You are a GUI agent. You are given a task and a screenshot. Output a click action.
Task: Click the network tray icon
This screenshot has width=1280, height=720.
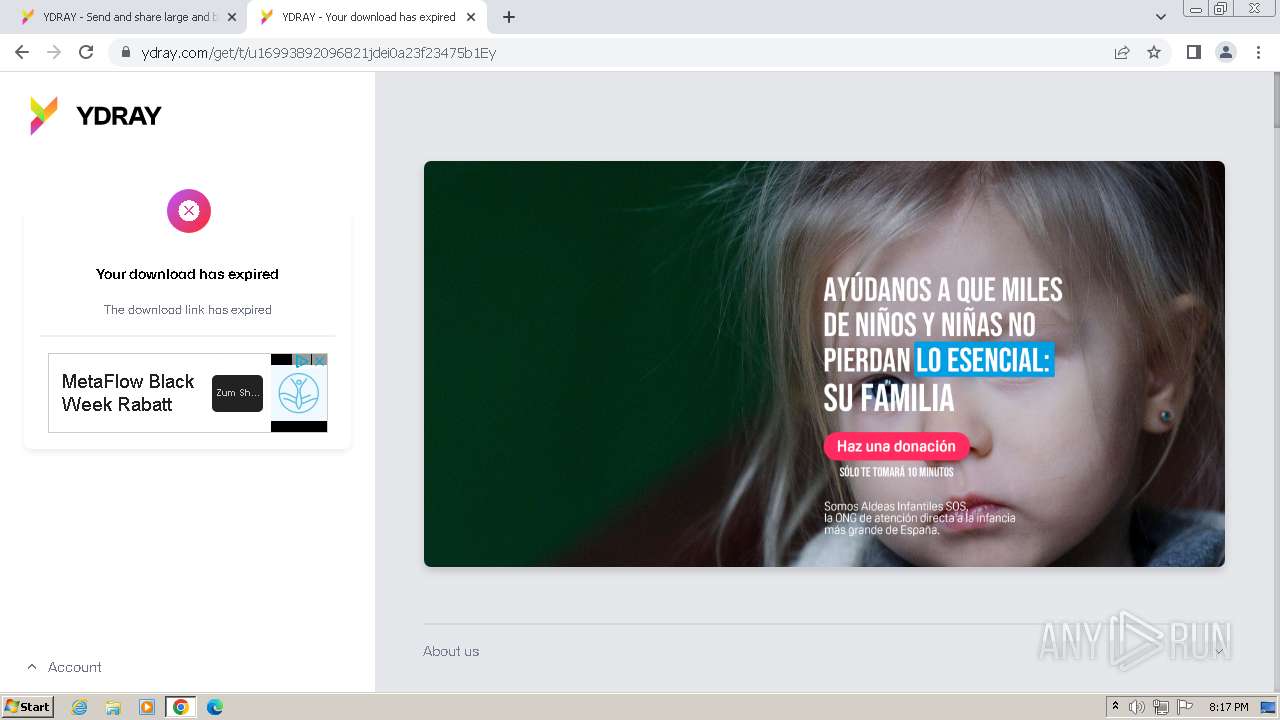point(1161,707)
